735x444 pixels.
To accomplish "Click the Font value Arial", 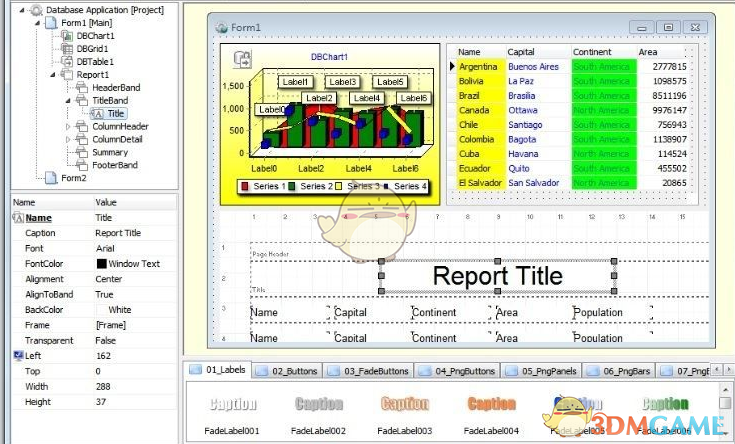I will [105, 248].
